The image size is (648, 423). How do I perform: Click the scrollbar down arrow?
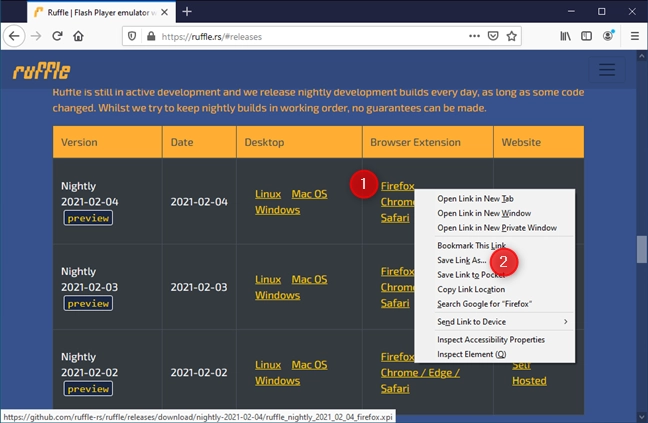click(x=641, y=417)
